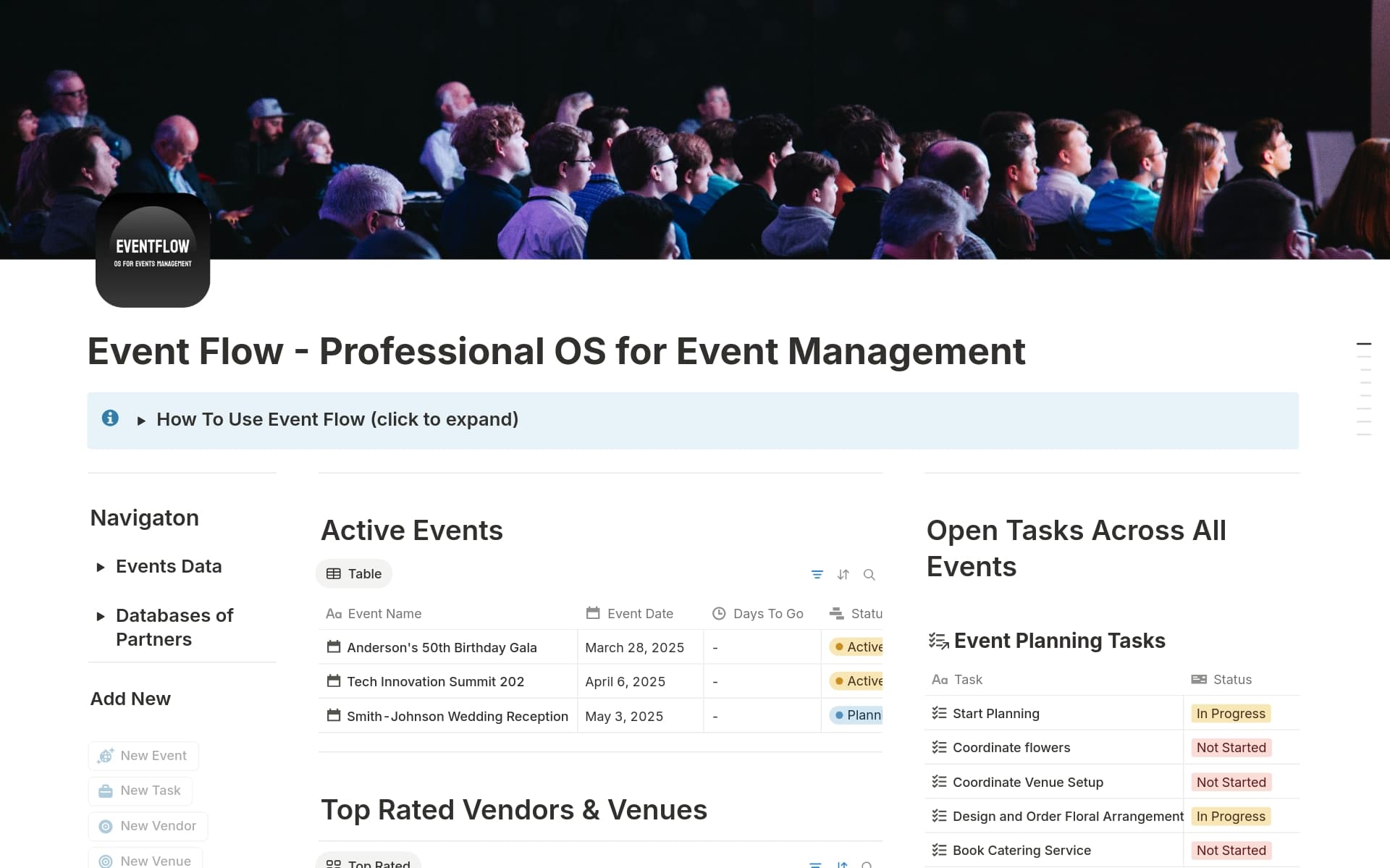This screenshot has width=1390, height=868.
Task: Click the clock icon in Days To Go header
Action: coord(719,613)
